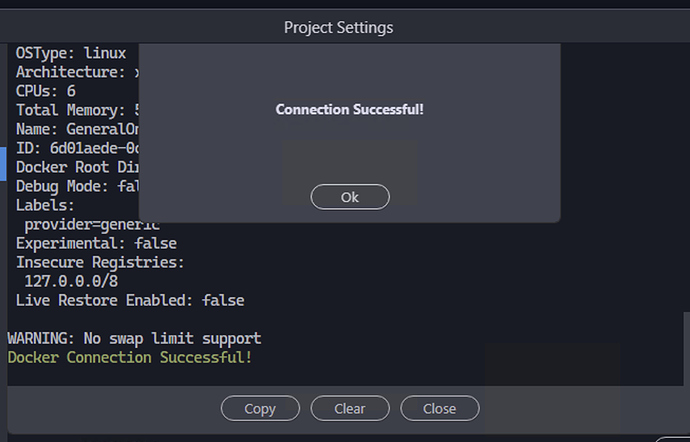Click the 127.0.0.0/8 registry entry

pyautogui.click(x=71, y=281)
